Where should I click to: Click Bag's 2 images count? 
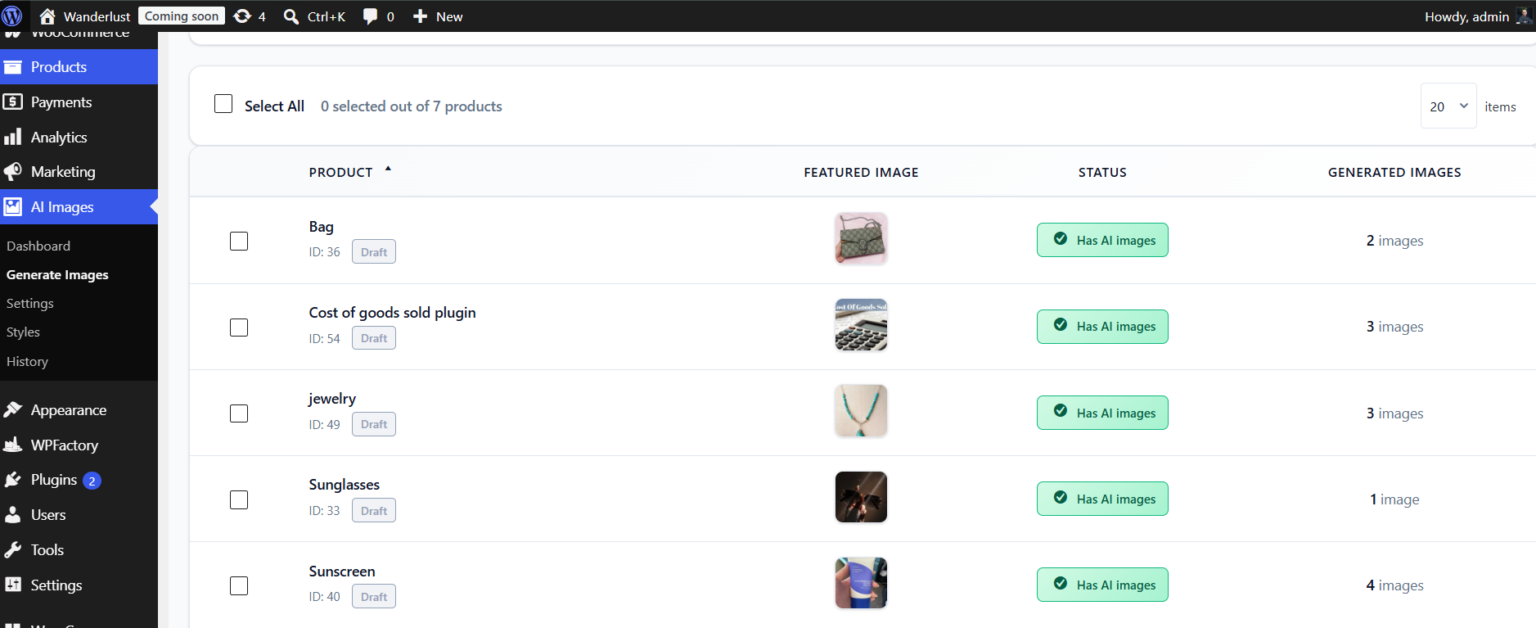pos(1395,241)
